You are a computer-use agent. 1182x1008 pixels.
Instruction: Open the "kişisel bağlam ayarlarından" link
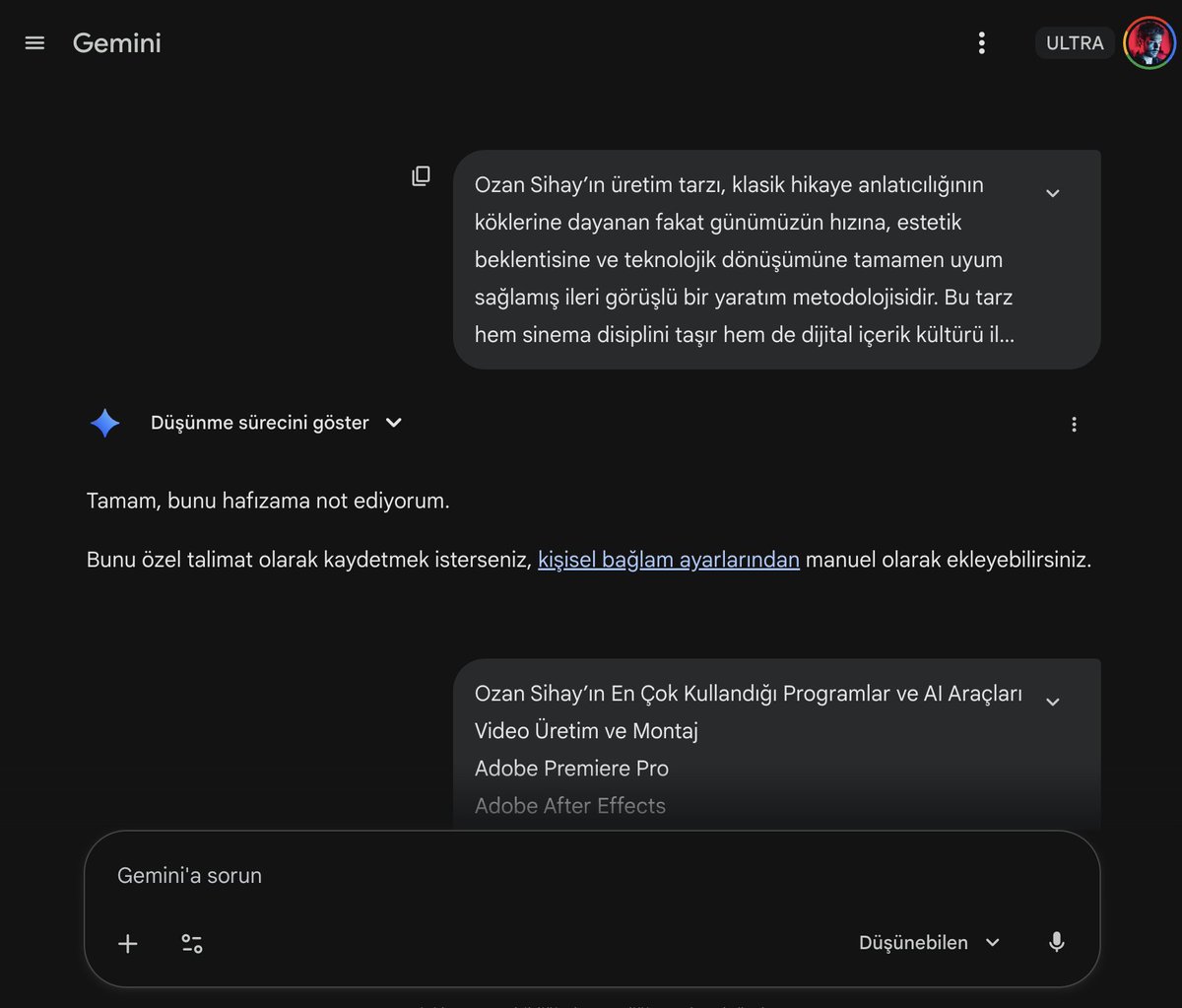point(668,560)
